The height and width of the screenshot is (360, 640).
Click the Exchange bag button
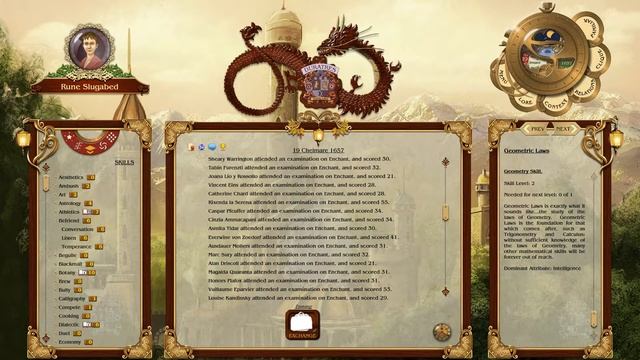coord(302,325)
